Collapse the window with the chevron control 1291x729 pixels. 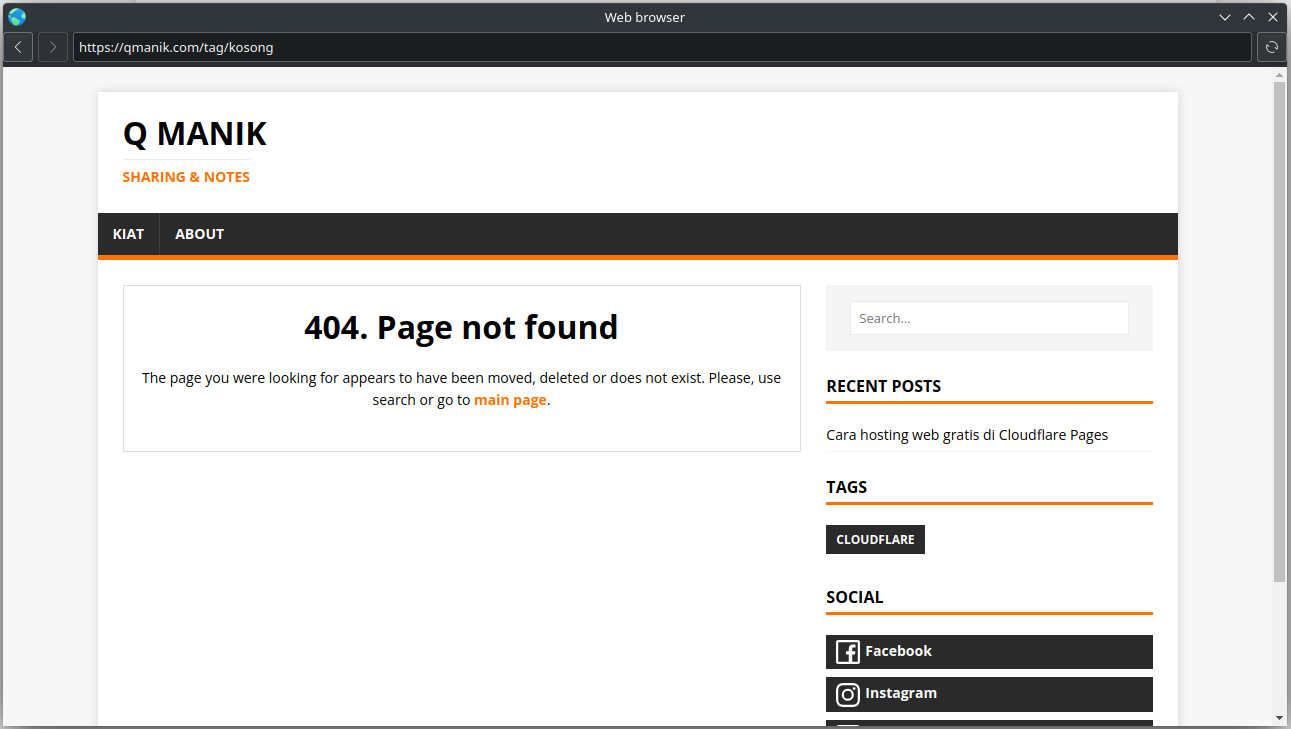(1225, 16)
